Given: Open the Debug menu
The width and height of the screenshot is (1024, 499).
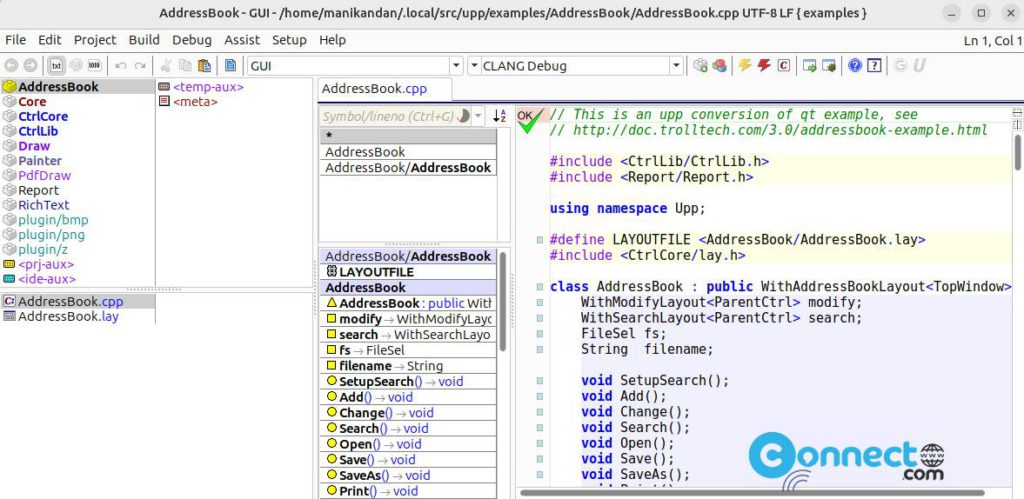Looking at the screenshot, I should tap(192, 40).
